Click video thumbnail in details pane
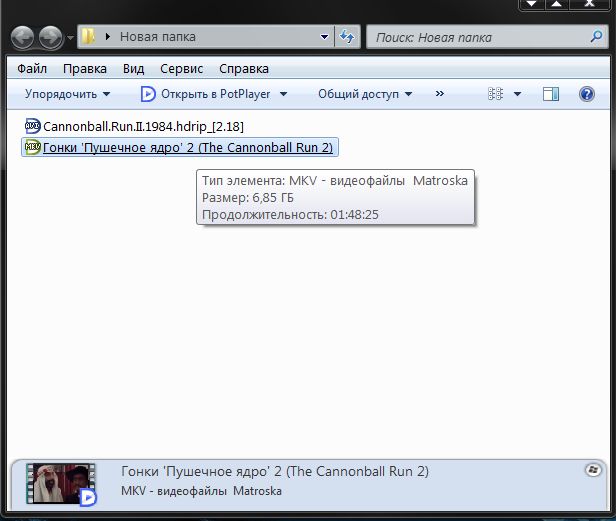The width and height of the screenshot is (616, 521). (60, 484)
